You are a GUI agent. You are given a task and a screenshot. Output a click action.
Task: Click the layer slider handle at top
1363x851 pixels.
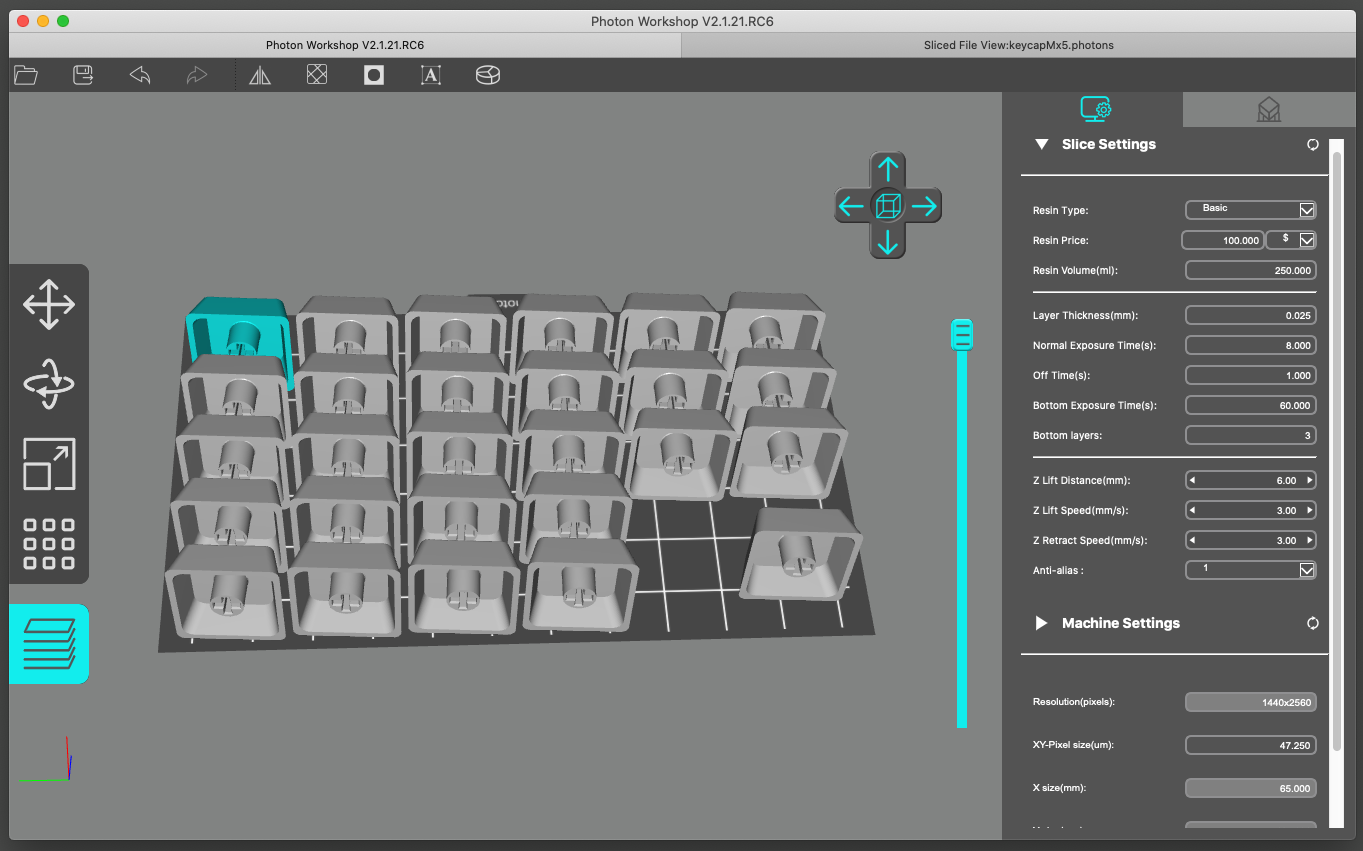coord(962,335)
